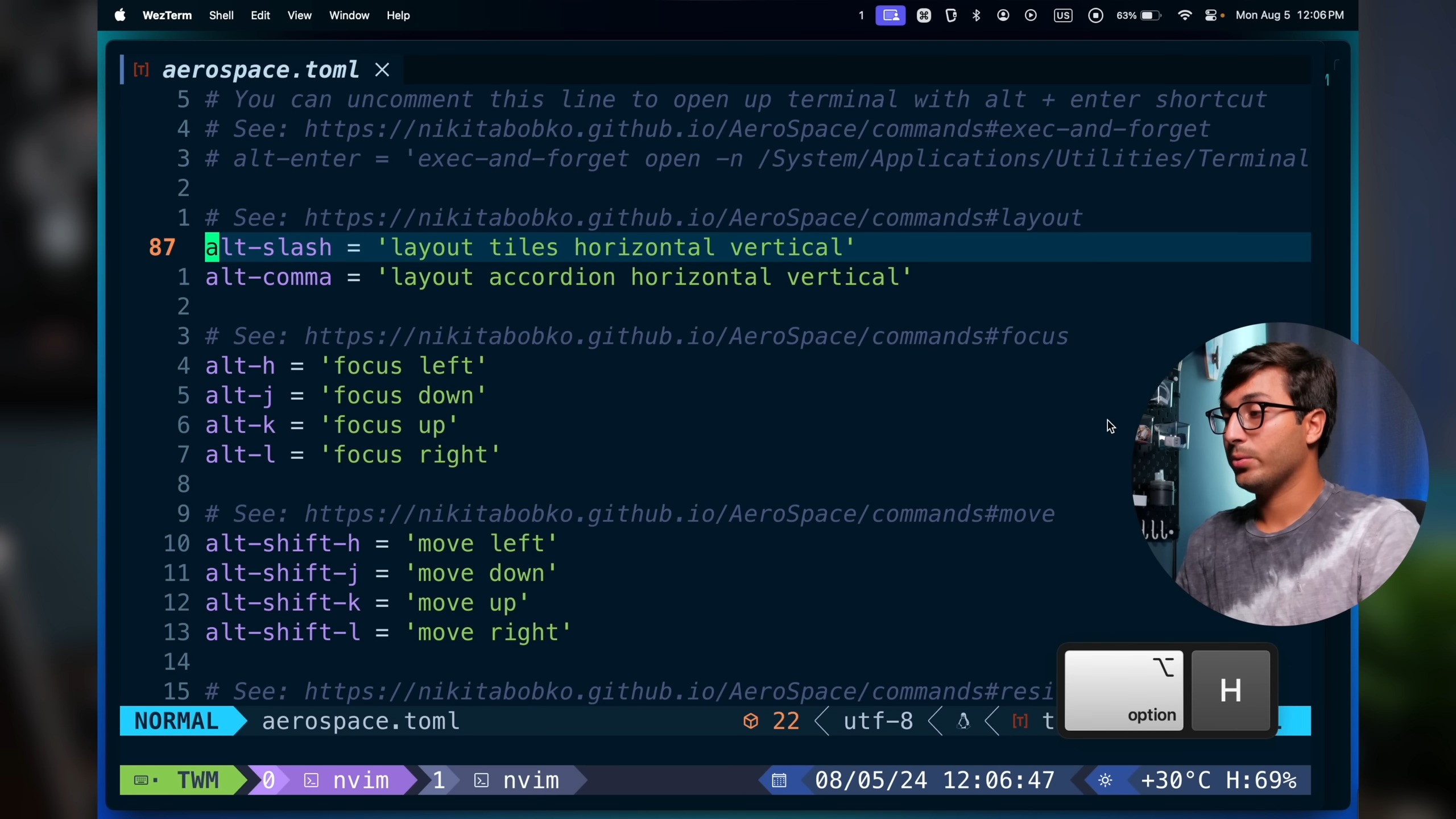The width and height of the screenshot is (1456, 819).
Task: Click the diagnostics cube icon beside 22
Action: (751, 721)
